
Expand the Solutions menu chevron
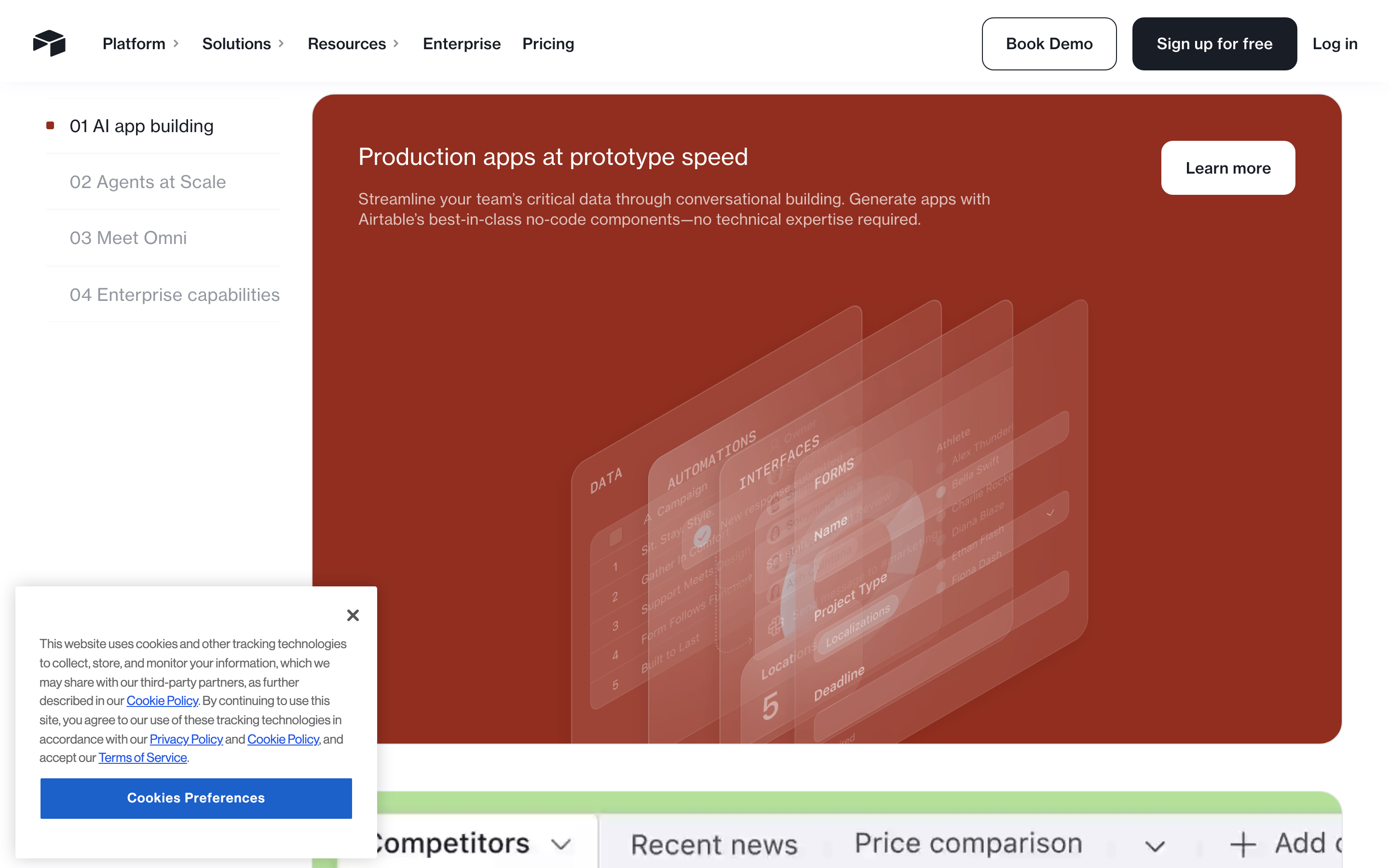pos(281,43)
